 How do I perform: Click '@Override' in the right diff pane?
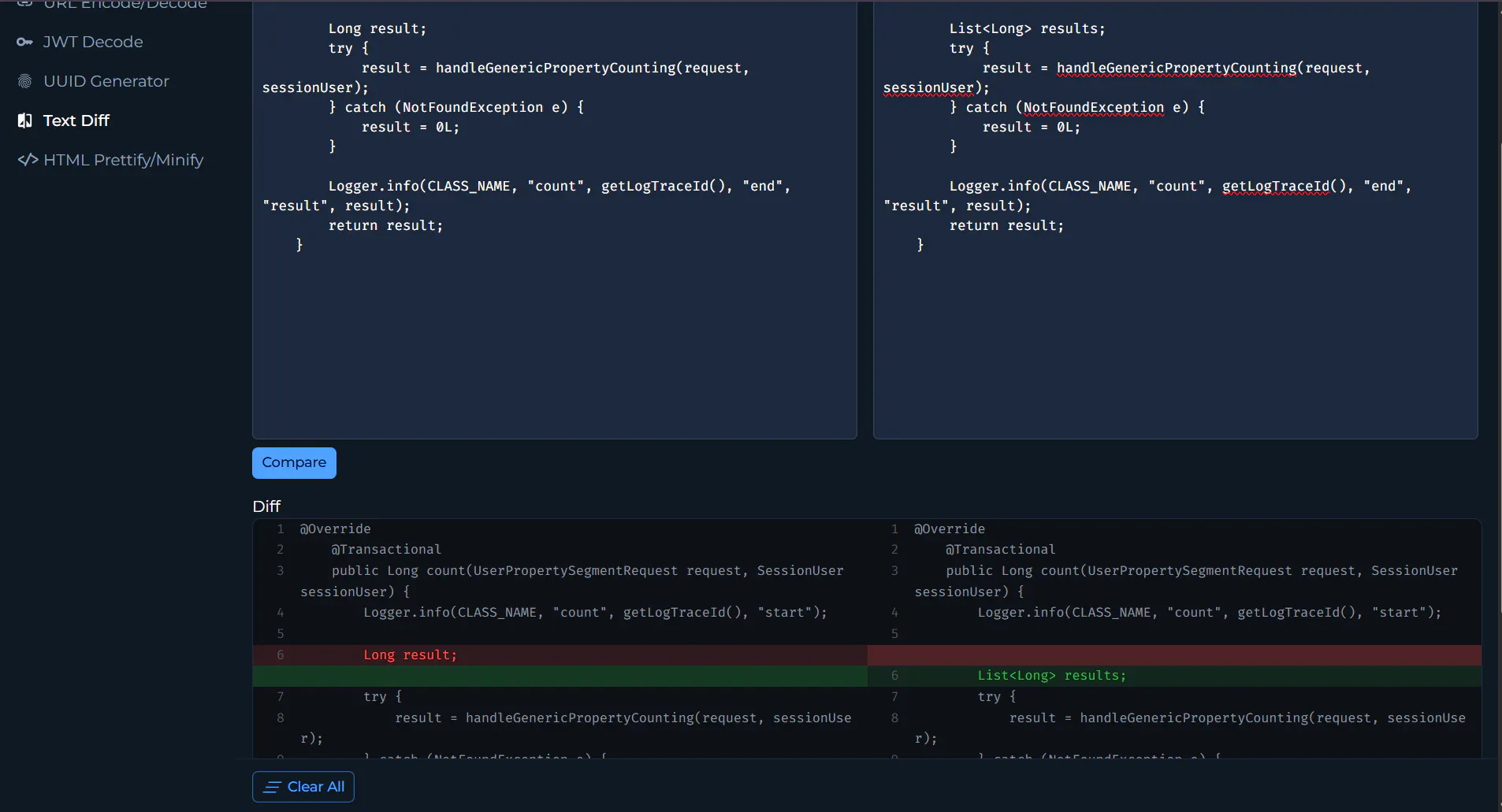coord(949,529)
